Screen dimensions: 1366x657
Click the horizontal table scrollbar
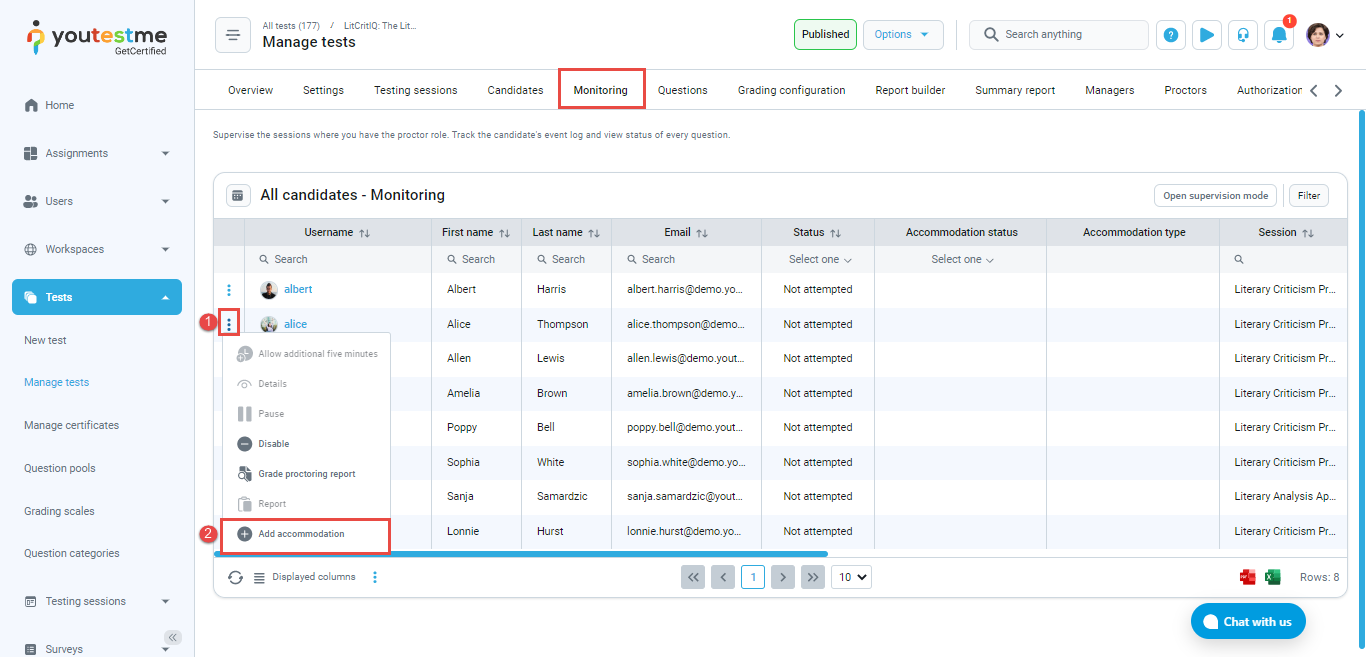(520, 553)
